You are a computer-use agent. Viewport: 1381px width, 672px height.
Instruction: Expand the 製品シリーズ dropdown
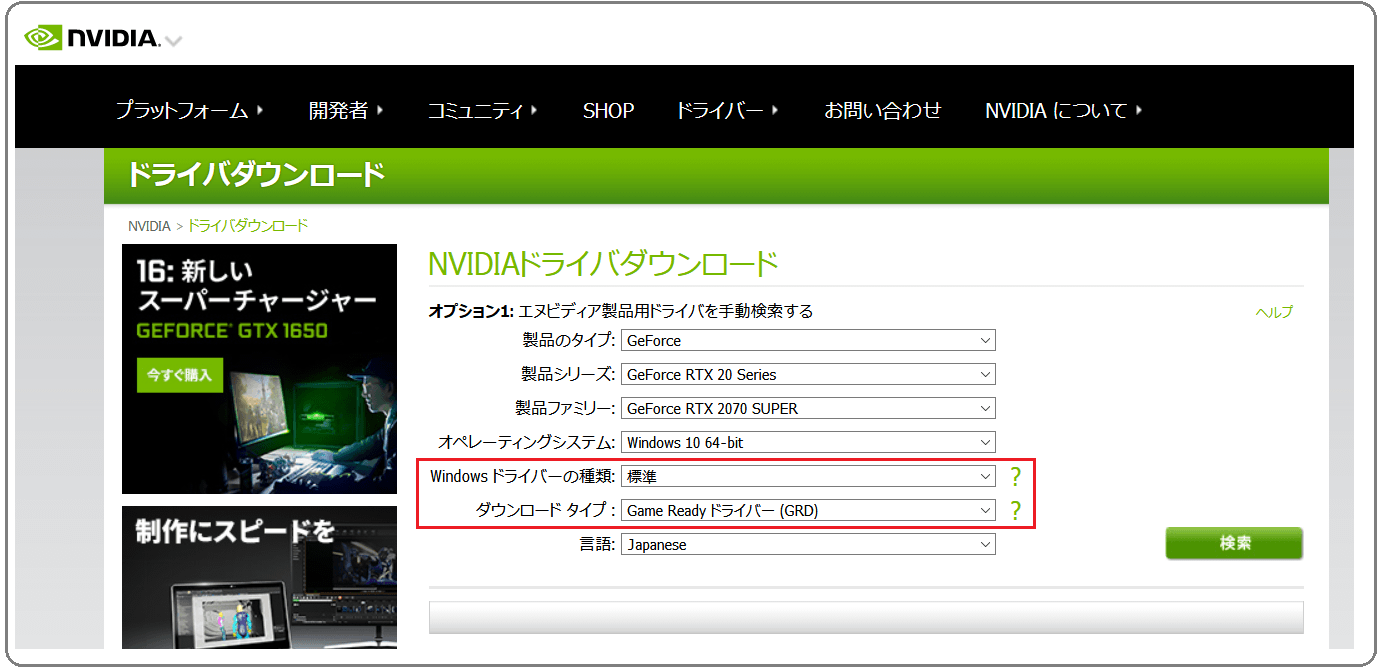[x=808, y=375]
